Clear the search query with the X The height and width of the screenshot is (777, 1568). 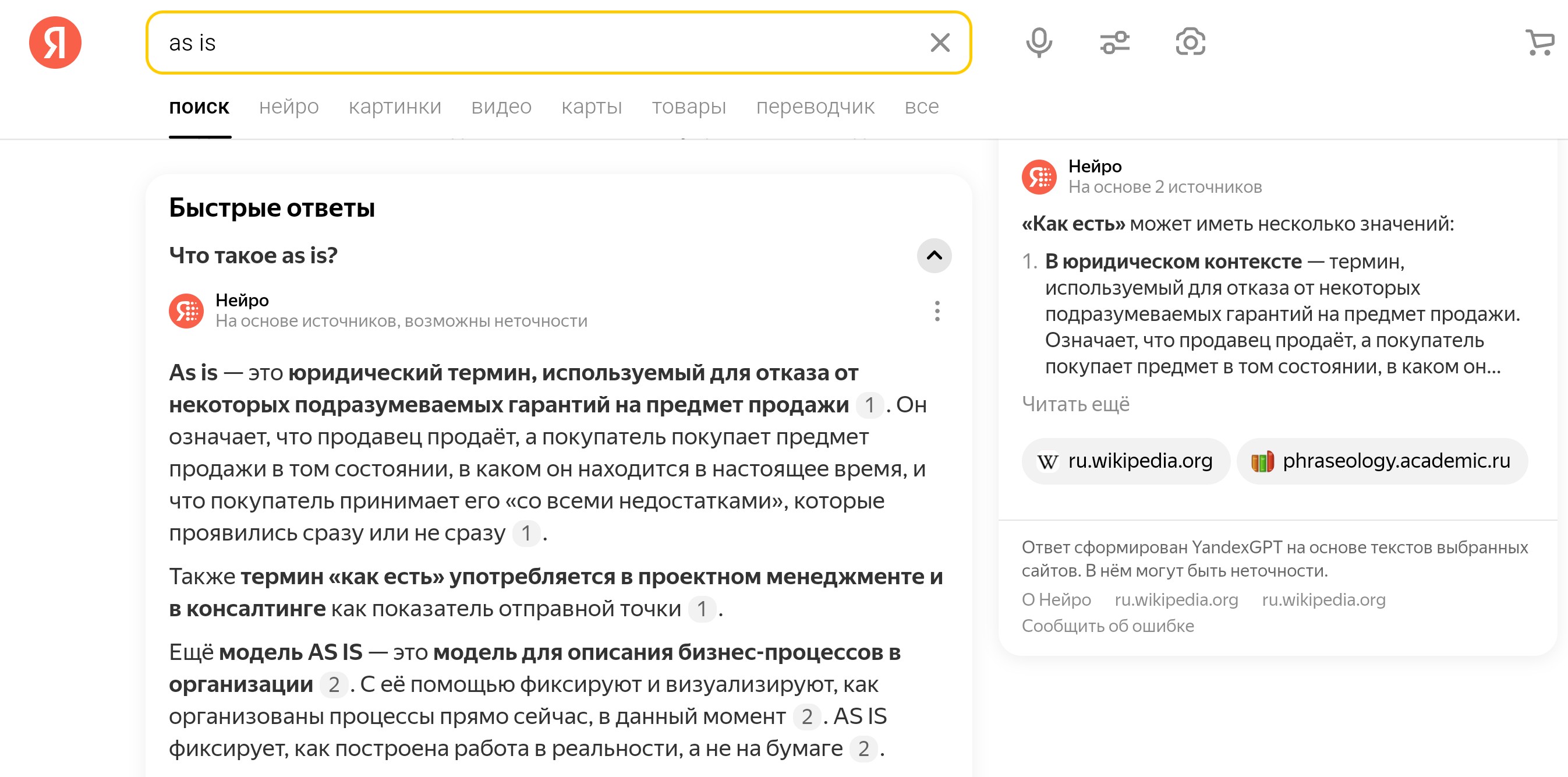click(940, 43)
